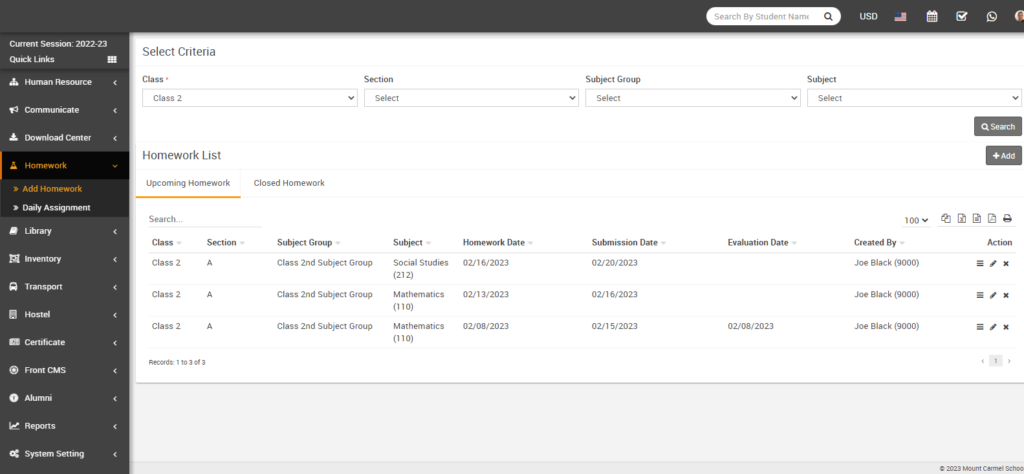Expand the Alumni sidebar menu
Image resolution: width=1024 pixels, height=474 pixels.
click(x=65, y=398)
